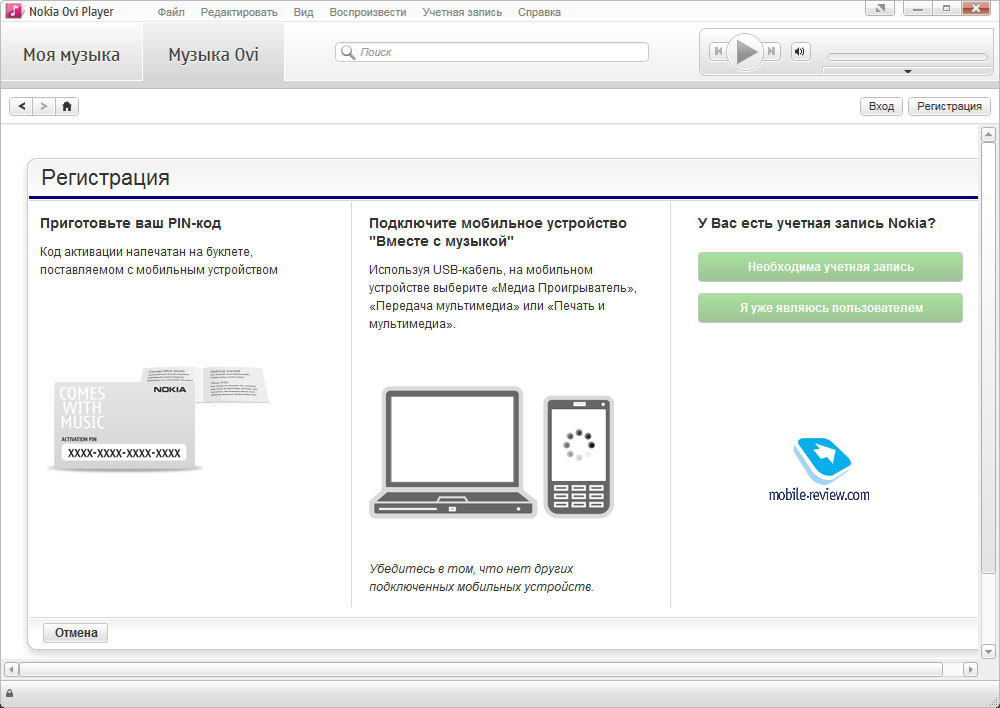Minimize the Nokia Ovi Player window

tap(918, 9)
